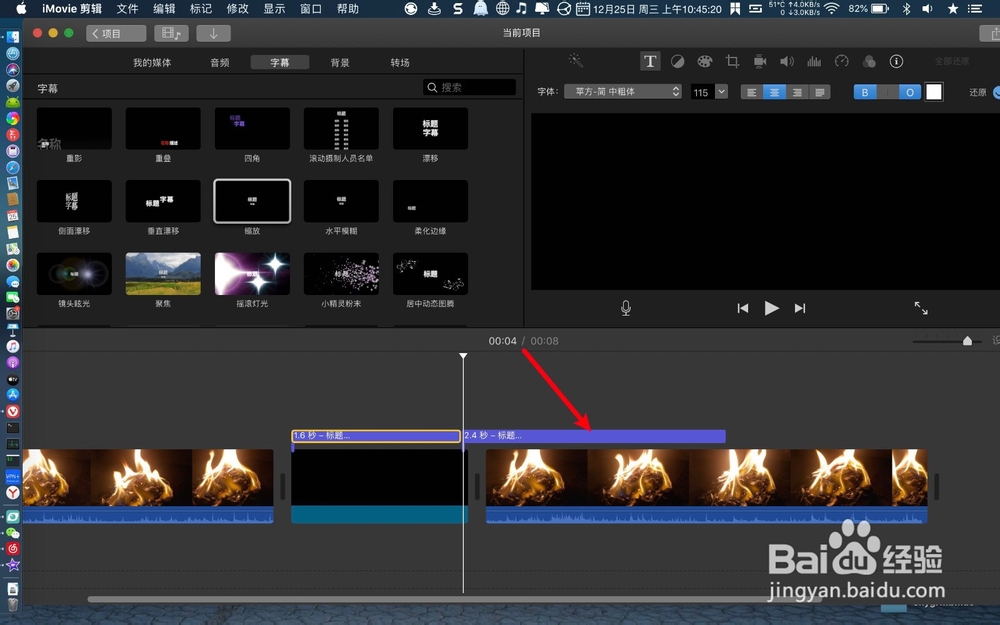Select the 重影 title thumbnail

pyautogui.click(x=74, y=129)
